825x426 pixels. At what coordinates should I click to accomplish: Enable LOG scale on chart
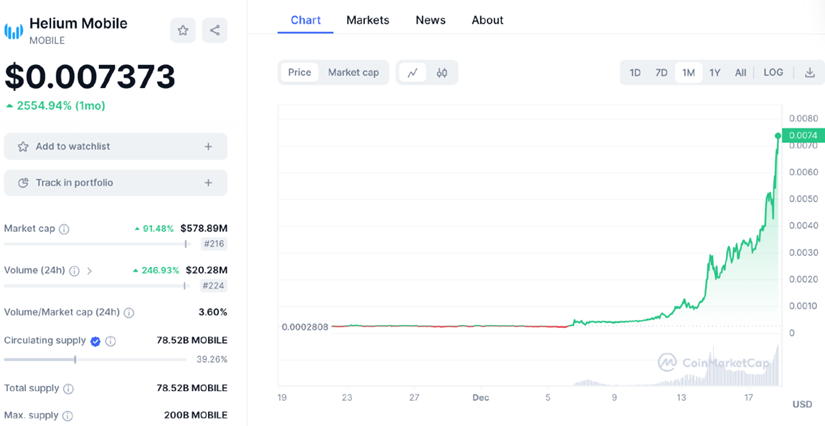coord(773,73)
